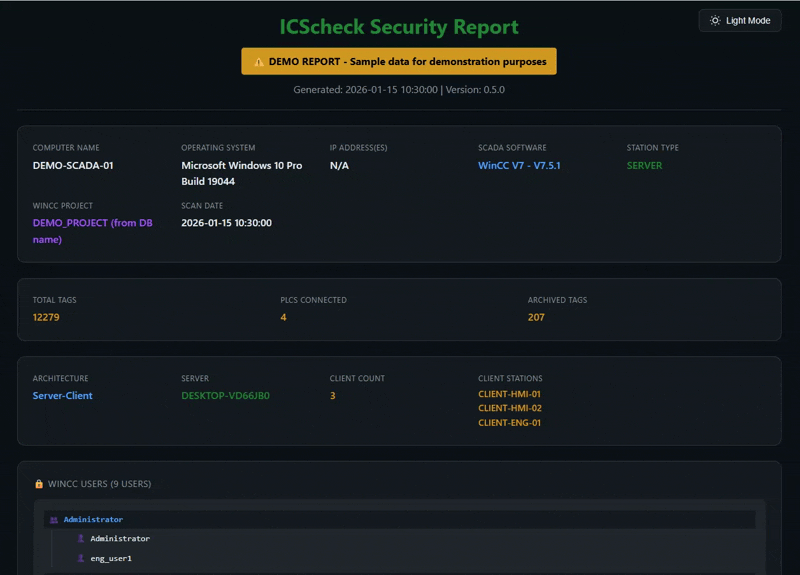800x575 pixels.
Task: Click the sun icon in Light Mode button
Action: [715, 20]
